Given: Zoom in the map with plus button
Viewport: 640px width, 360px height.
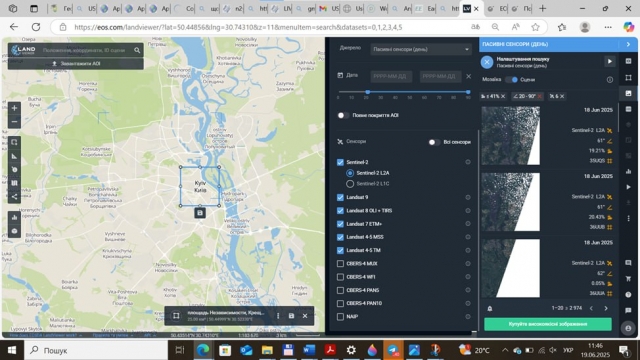Looking at the screenshot, I should pos(14,108).
